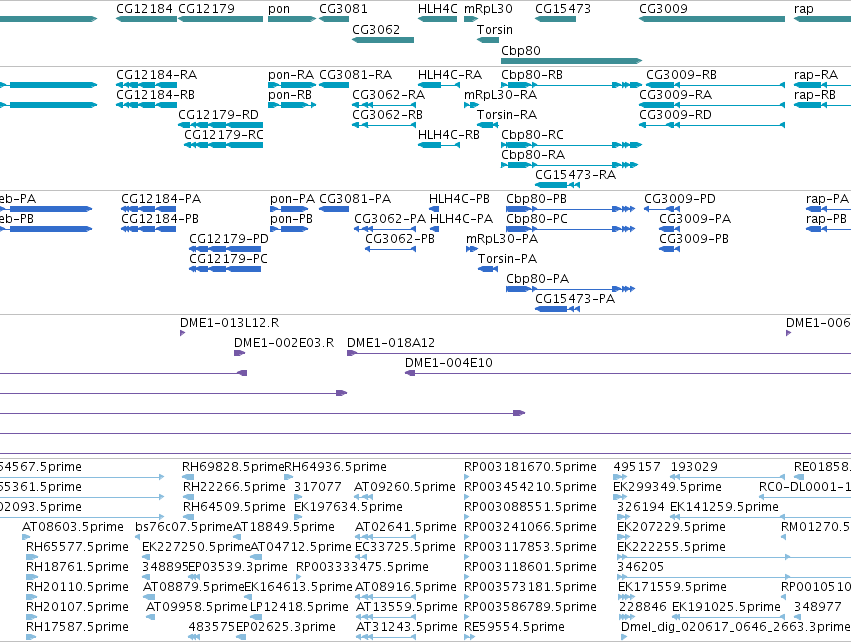
Task: Select EST RE59554.5prime
Action: (515, 627)
